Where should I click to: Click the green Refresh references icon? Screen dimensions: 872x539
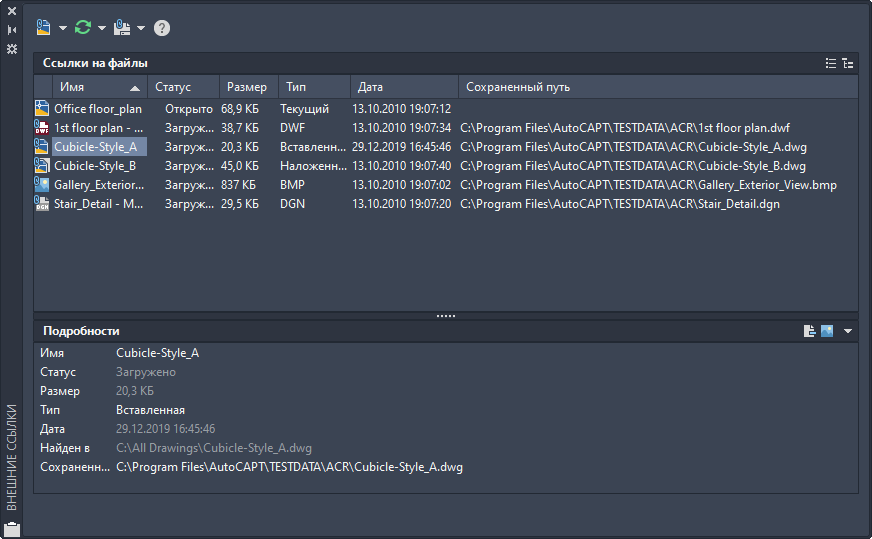coord(83,27)
